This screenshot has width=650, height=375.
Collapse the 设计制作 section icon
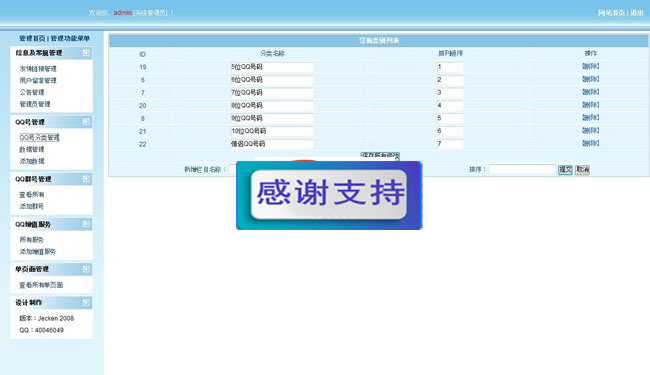tap(86, 302)
